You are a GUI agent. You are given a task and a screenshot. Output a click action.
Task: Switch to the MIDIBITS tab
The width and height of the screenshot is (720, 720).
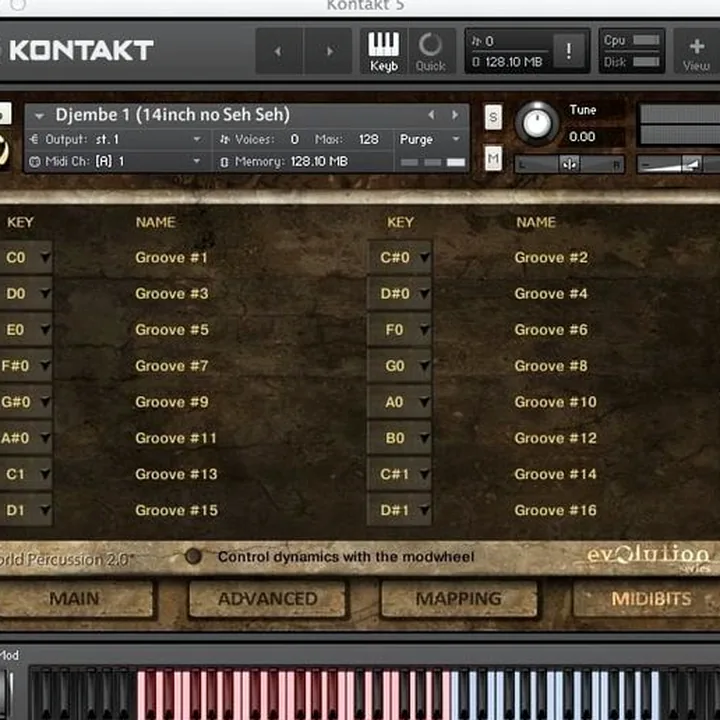(x=647, y=598)
